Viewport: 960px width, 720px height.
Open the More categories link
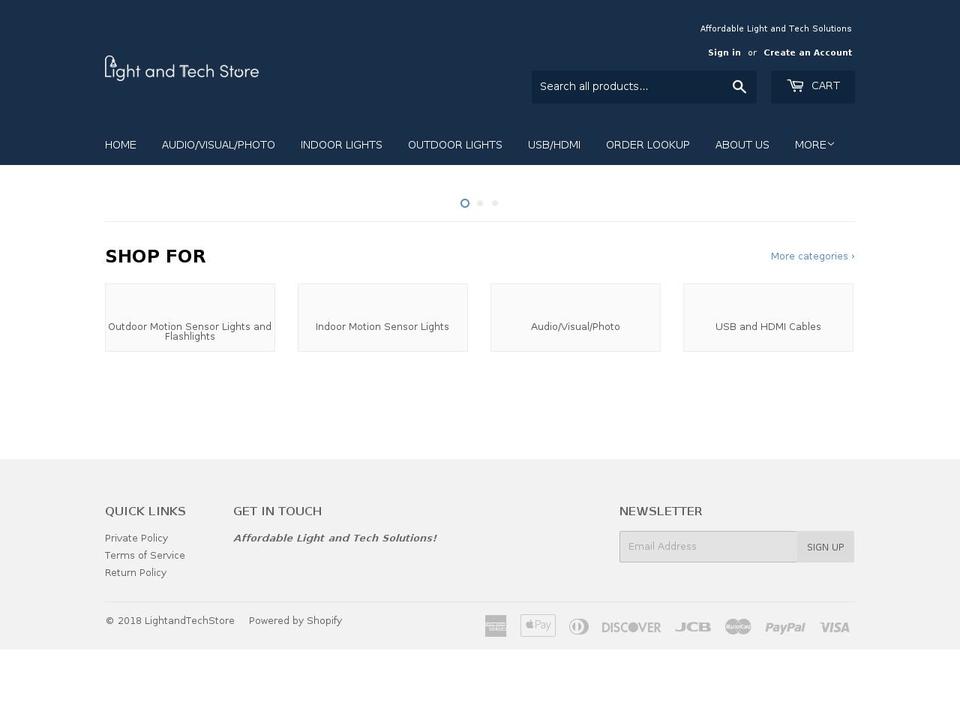(812, 256)
